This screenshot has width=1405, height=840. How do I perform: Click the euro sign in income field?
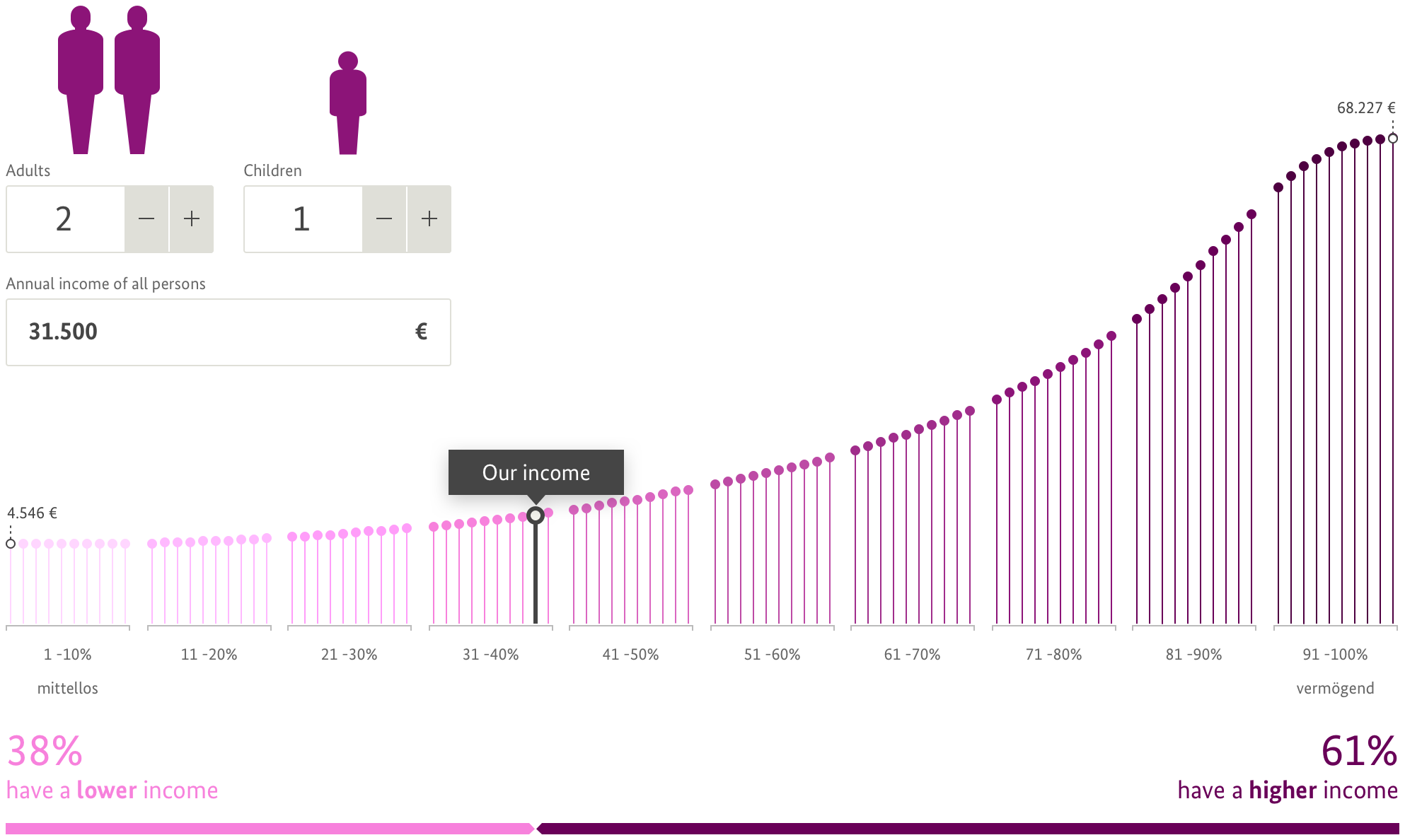click(422, 332)
